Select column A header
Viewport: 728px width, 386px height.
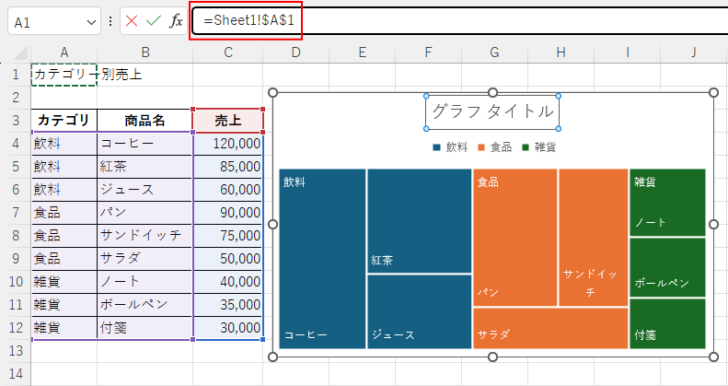point(64,52)
